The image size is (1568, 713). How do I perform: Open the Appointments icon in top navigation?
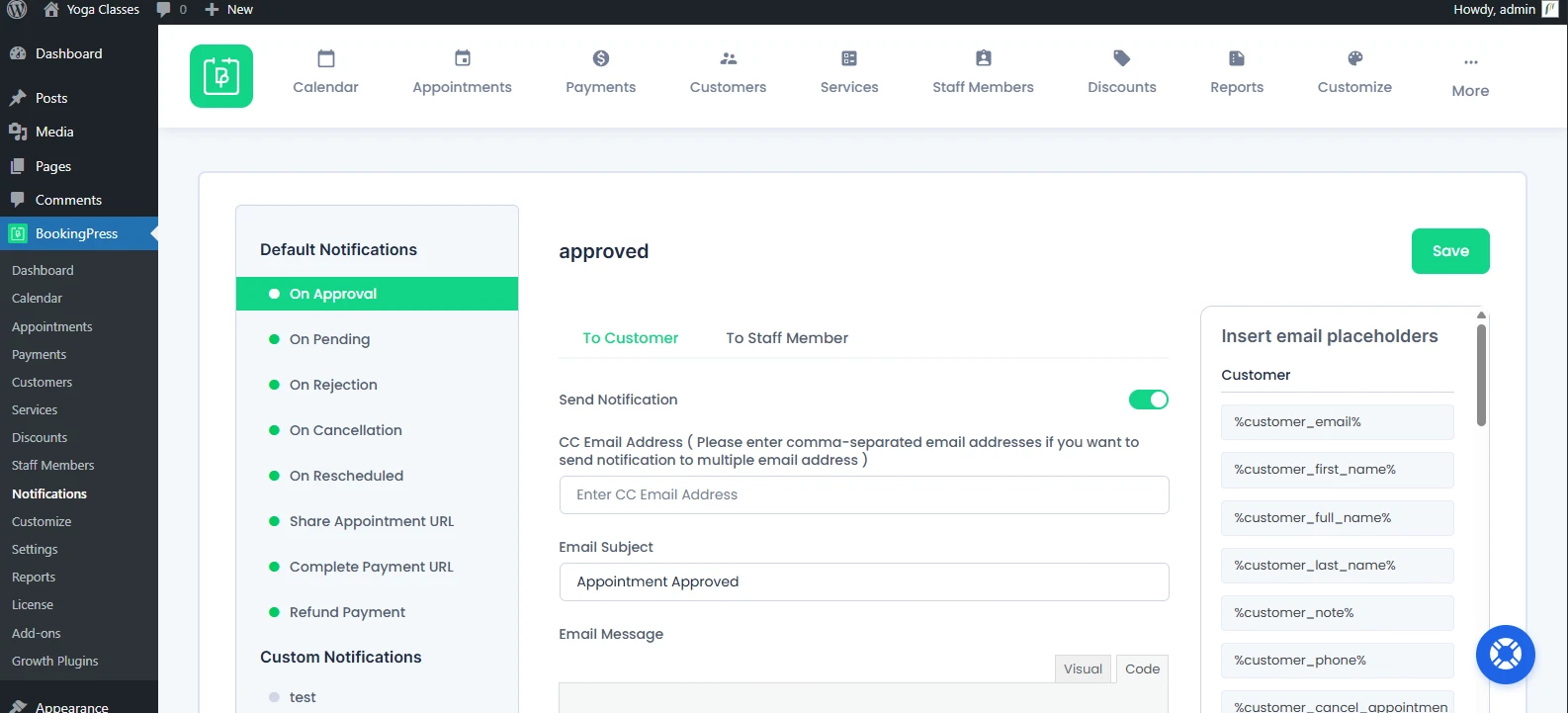[x=463, y=58]
